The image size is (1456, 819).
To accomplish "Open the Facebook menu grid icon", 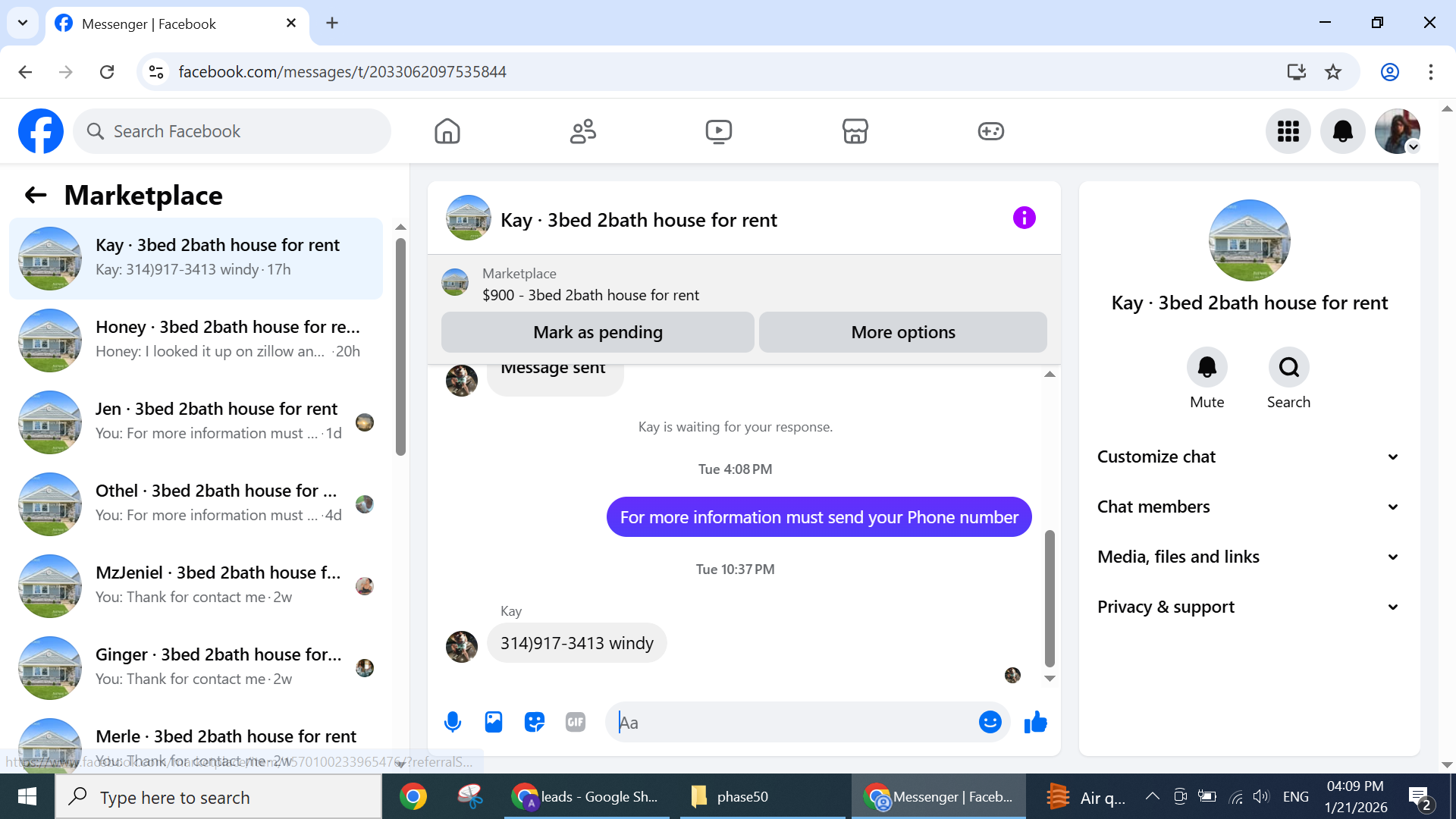I will click(1288, 131).
